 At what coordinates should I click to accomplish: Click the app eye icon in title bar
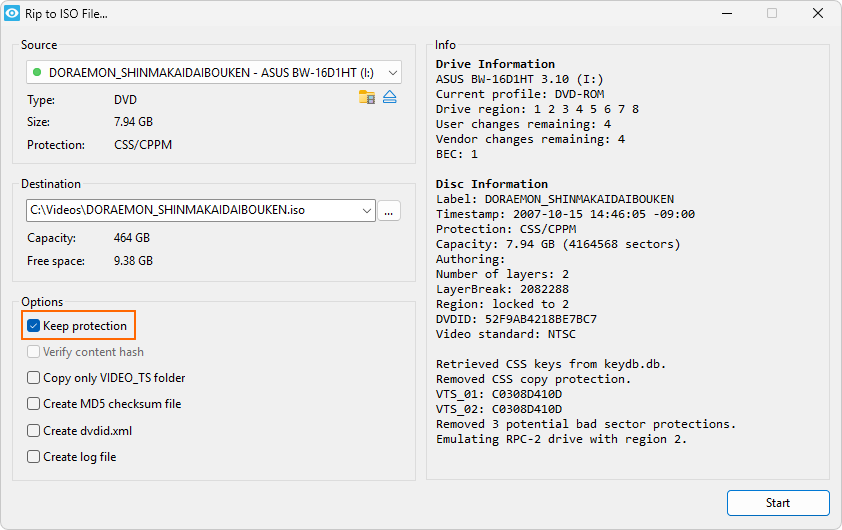[x=12, y=13]
